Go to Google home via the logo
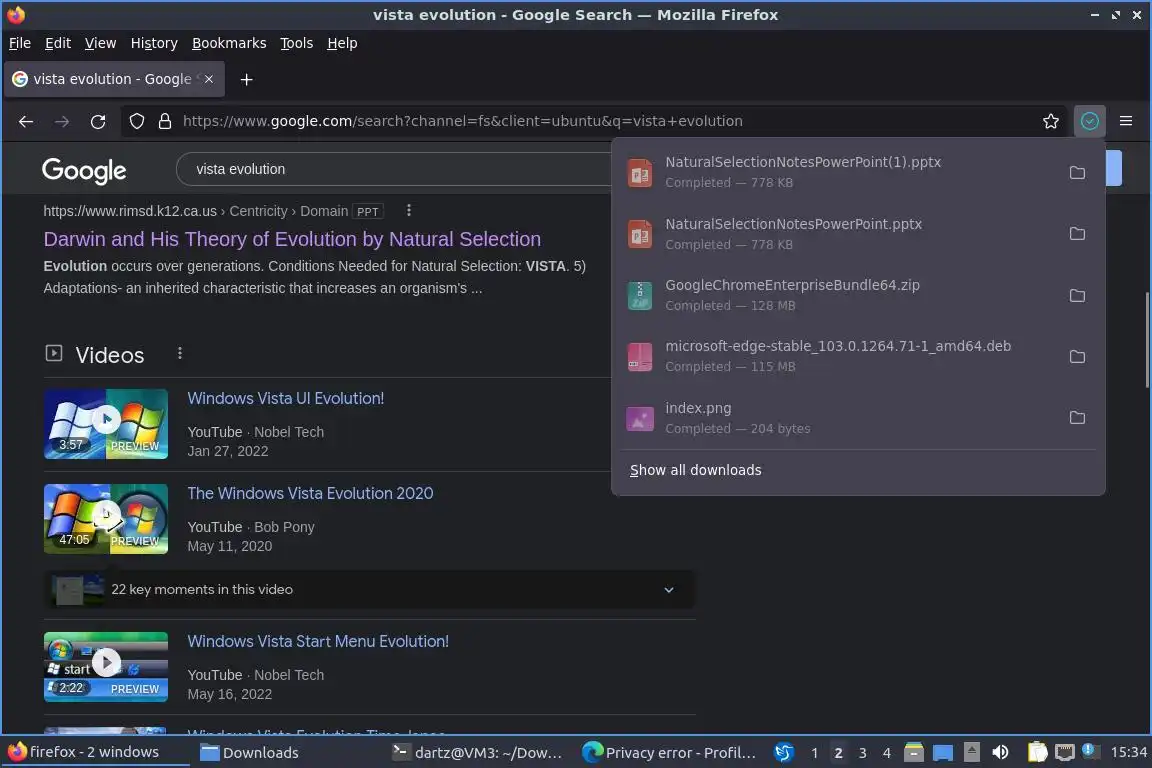Image resolution: width=1152 pixels, height=768 pixels. coord(84,170)
